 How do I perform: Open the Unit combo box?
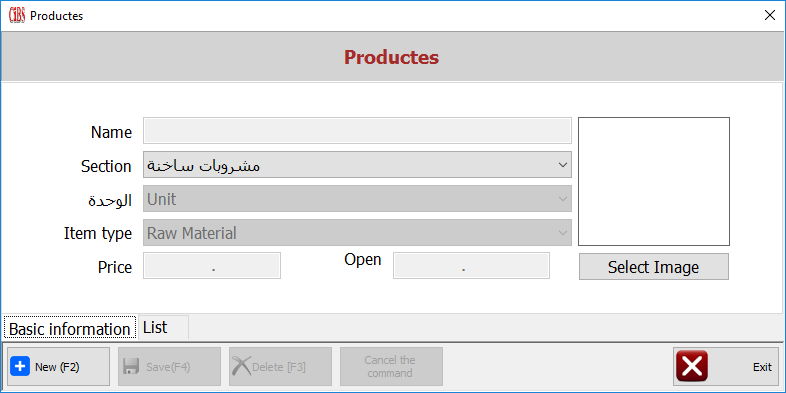357,199
